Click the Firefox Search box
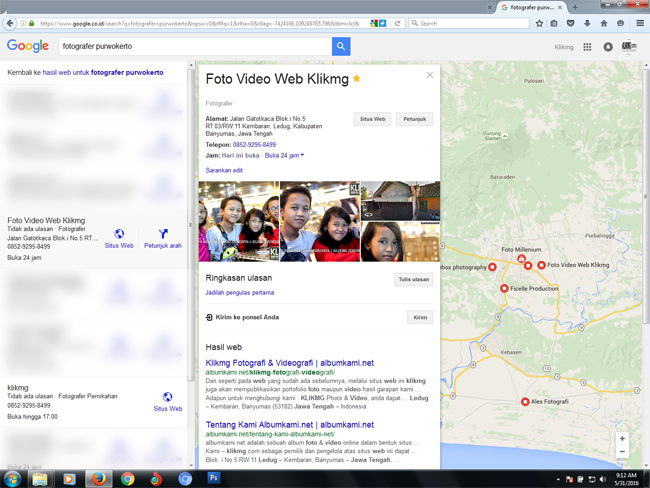Image resolution: width=650 pixels, height=488 pixels. click(469, 23)
